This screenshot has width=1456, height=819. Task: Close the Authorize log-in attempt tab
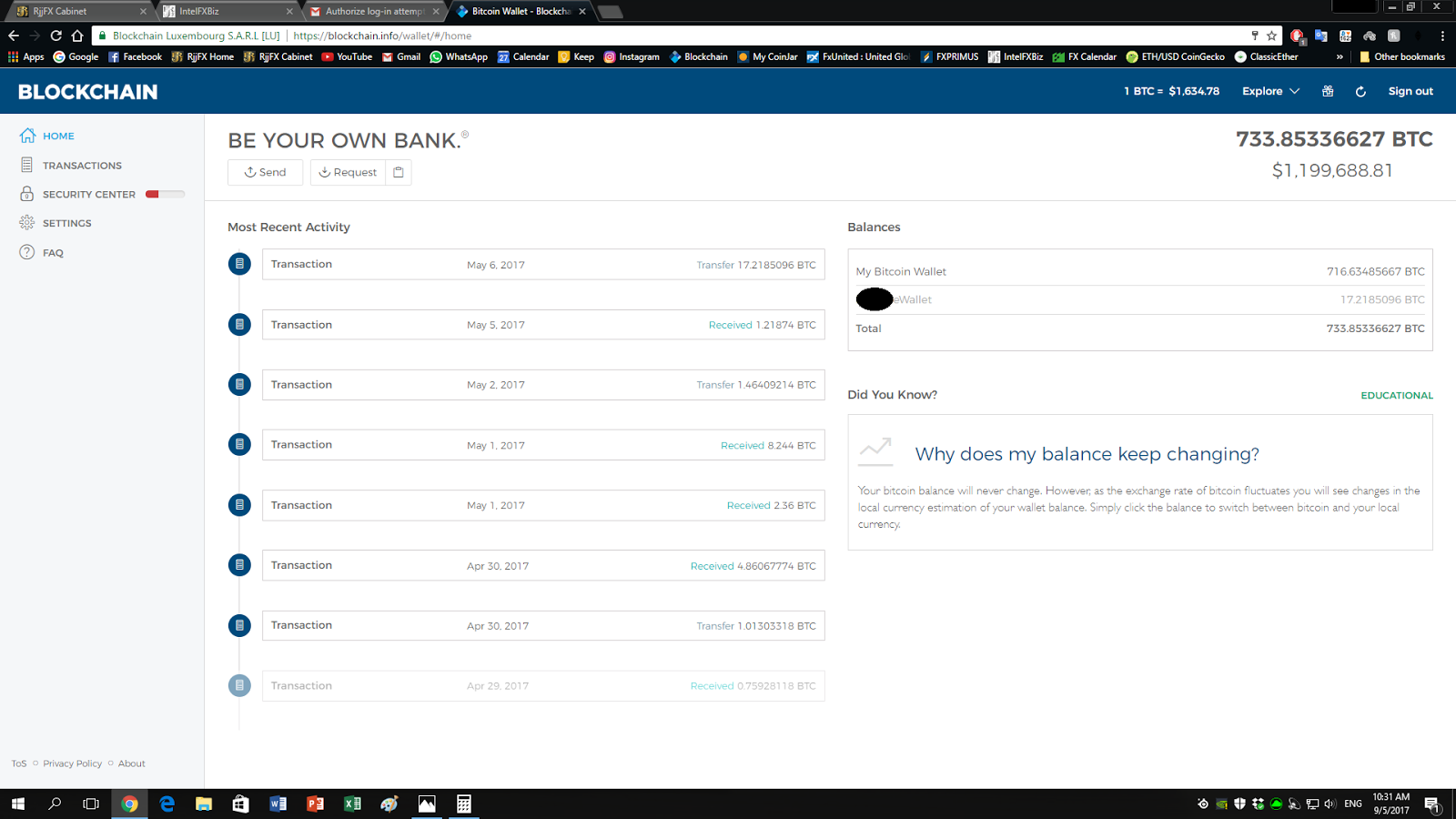(x=436, y=11)
